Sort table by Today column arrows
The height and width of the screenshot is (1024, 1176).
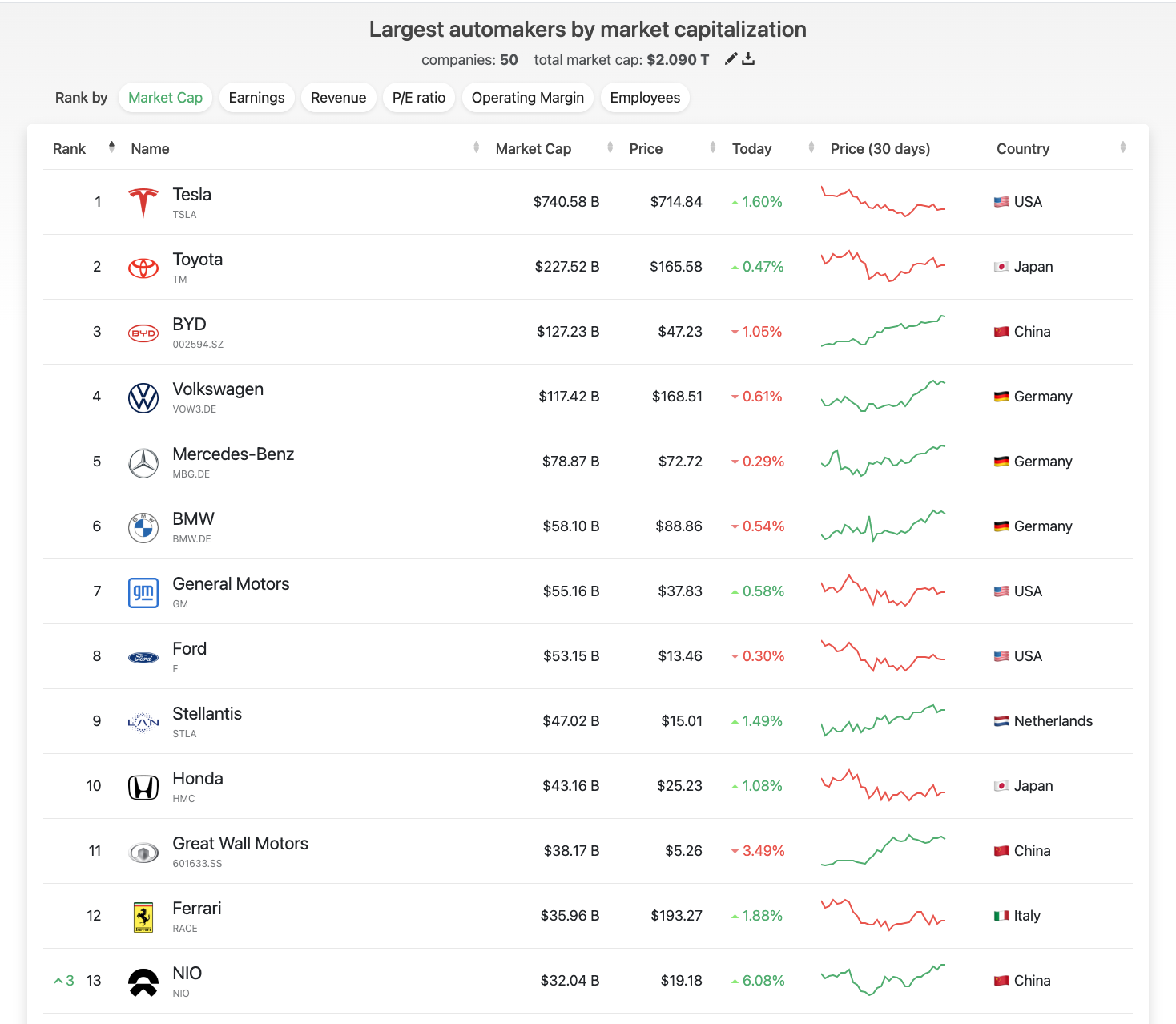coord(811,147)
